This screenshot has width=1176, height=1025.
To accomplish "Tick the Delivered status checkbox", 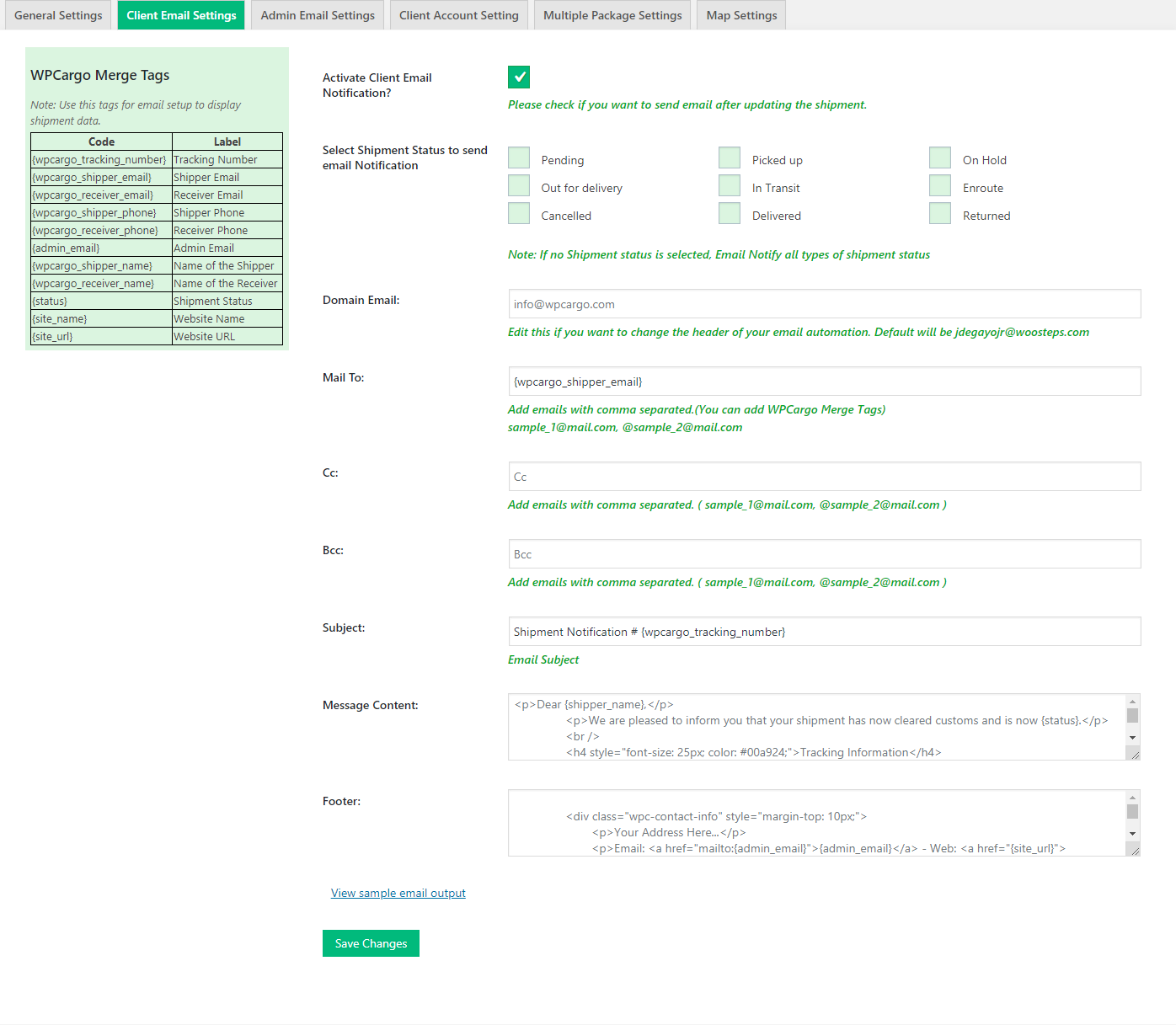I will click(730, 213).
